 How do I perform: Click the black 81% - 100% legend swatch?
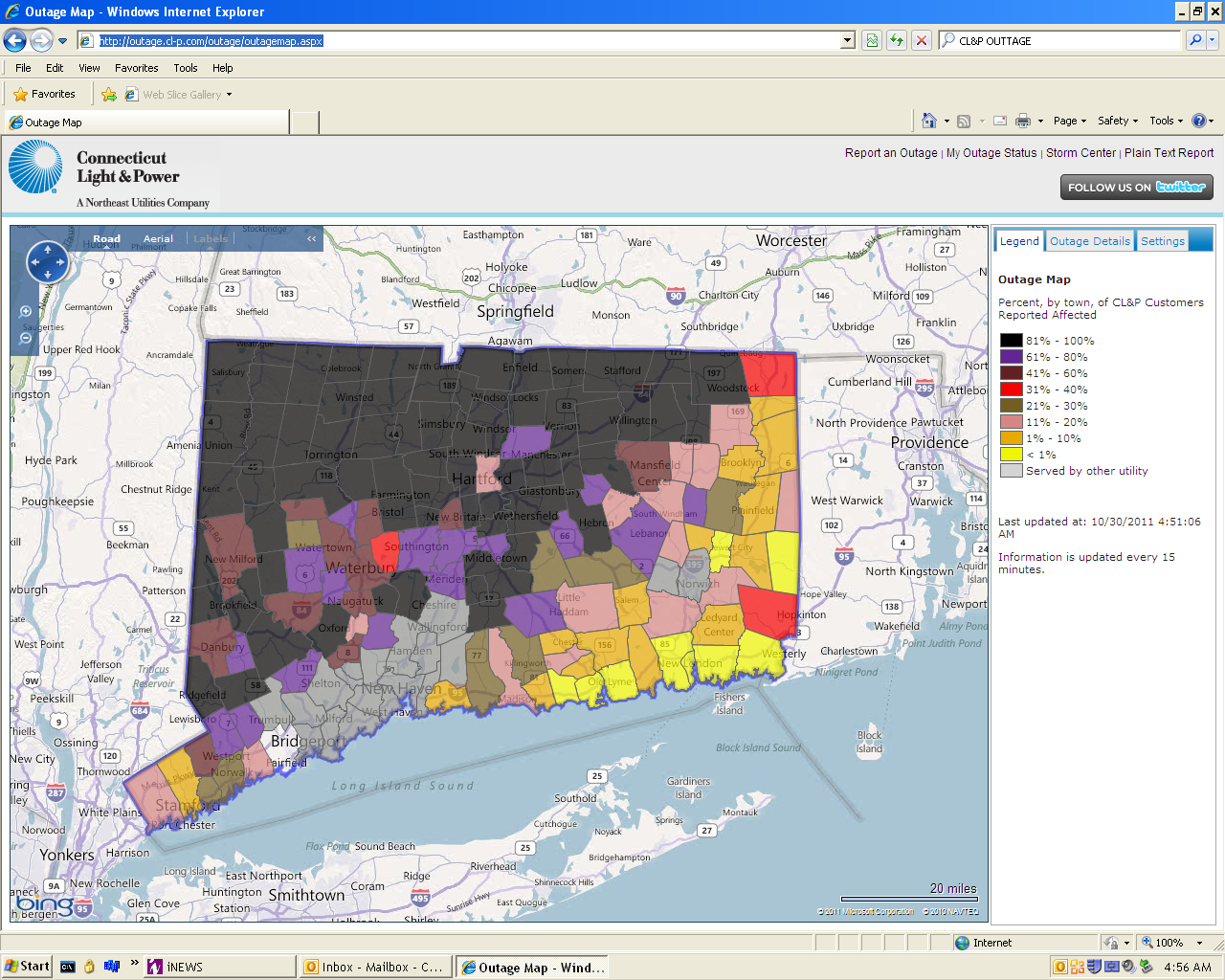[x=1012, y=341]
